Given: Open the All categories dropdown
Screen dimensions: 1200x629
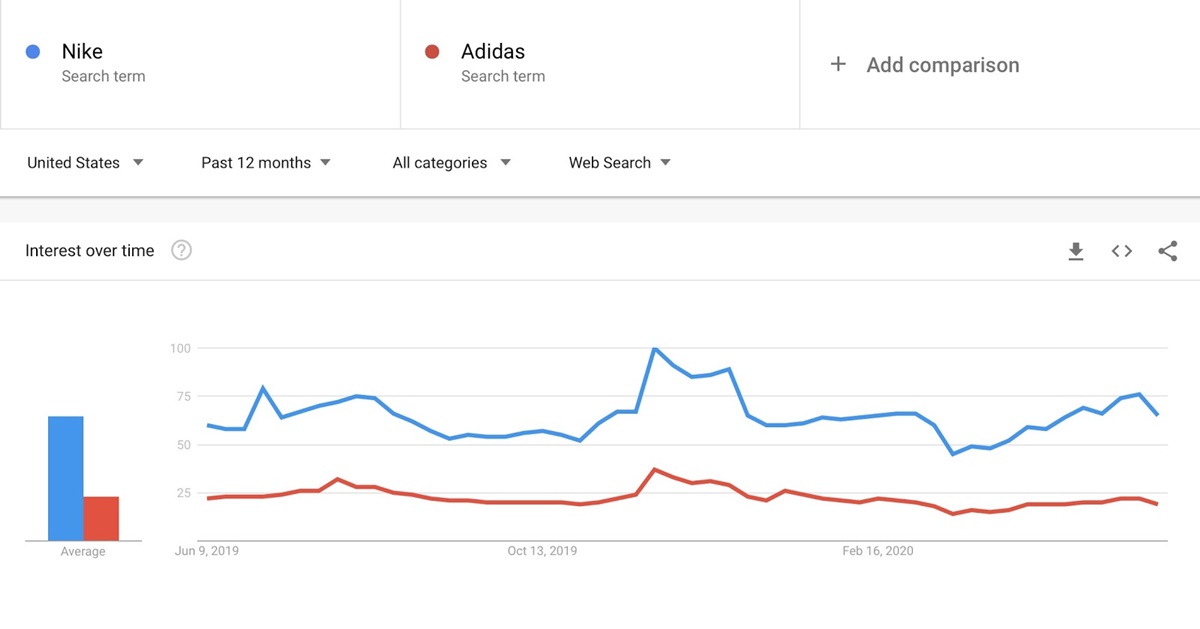Looking at the screenshot, I should coord(451,162).
